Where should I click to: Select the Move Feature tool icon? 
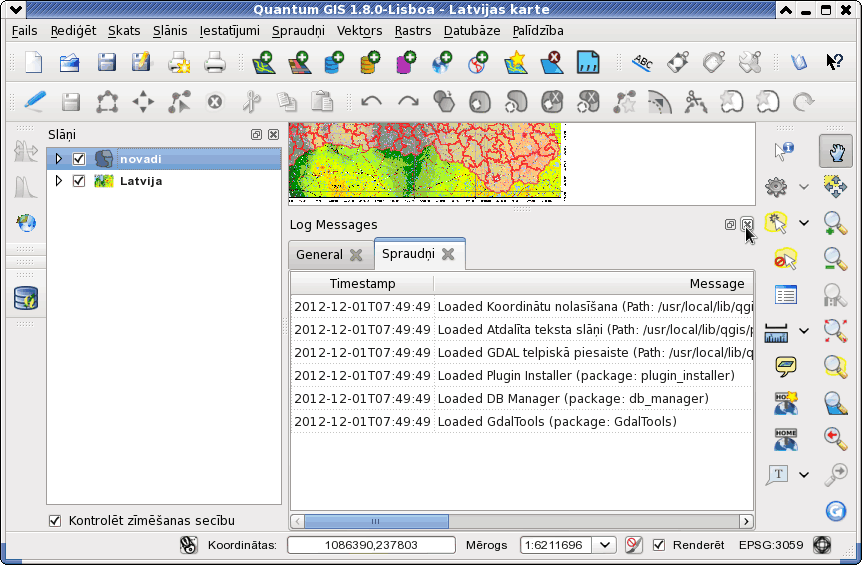(x=143, y=102)
